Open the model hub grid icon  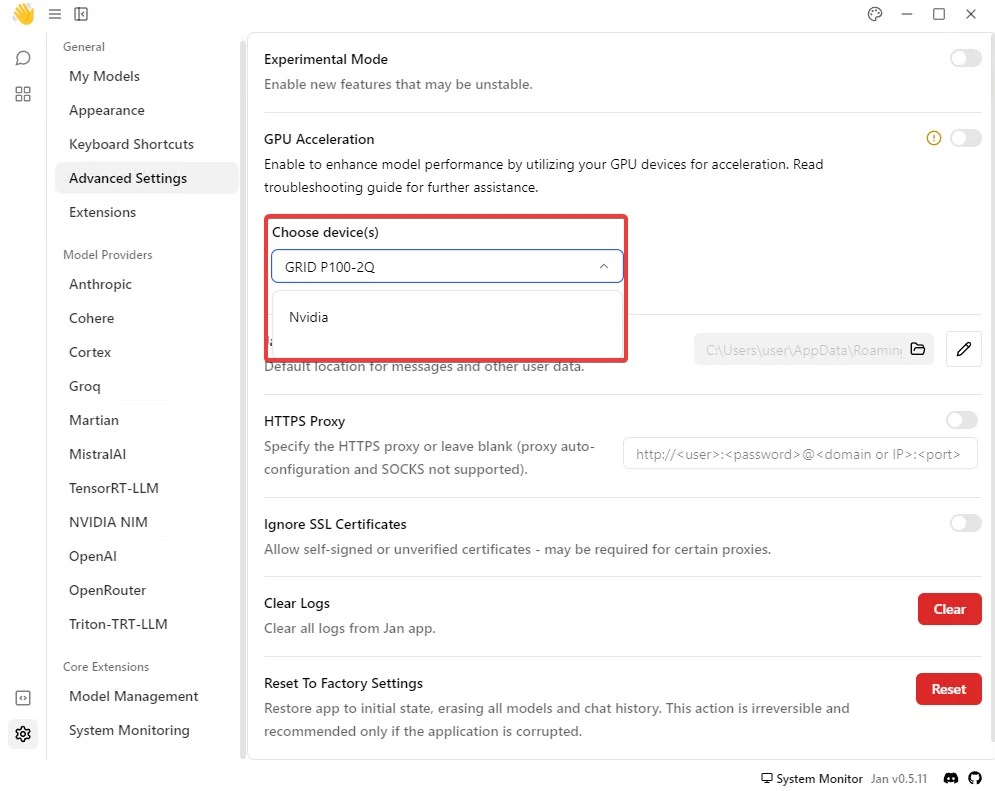(x=23, y=94)
